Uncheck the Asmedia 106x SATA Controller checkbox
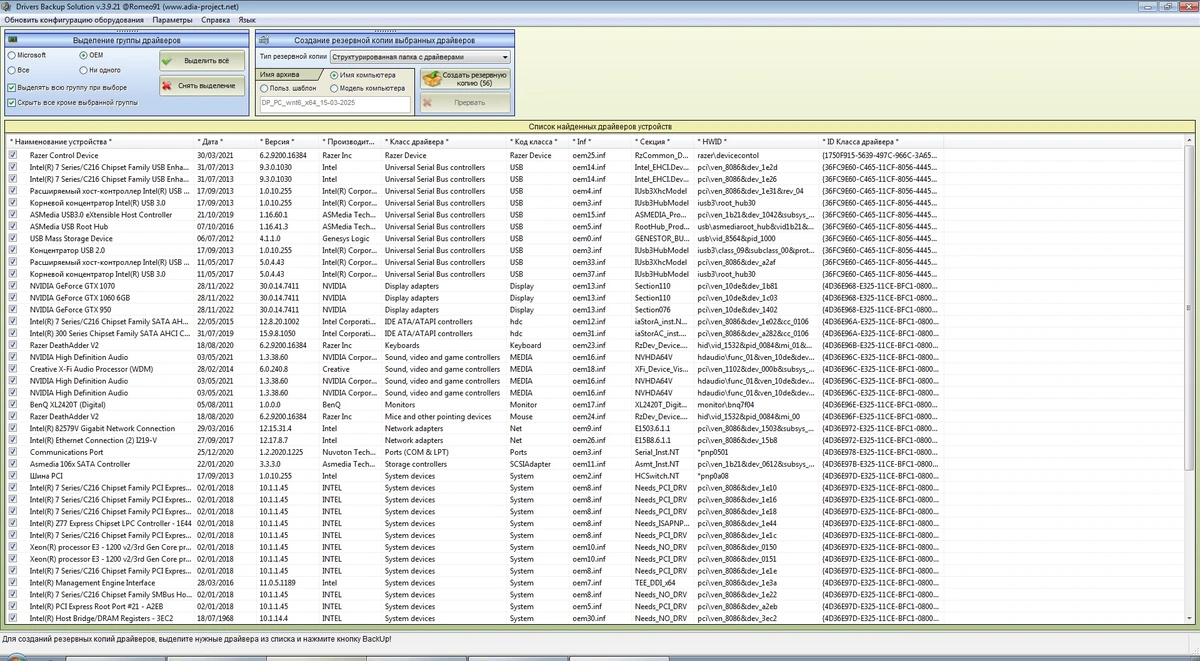Viewport: 1200px width, 661px height. click(13, 464)
